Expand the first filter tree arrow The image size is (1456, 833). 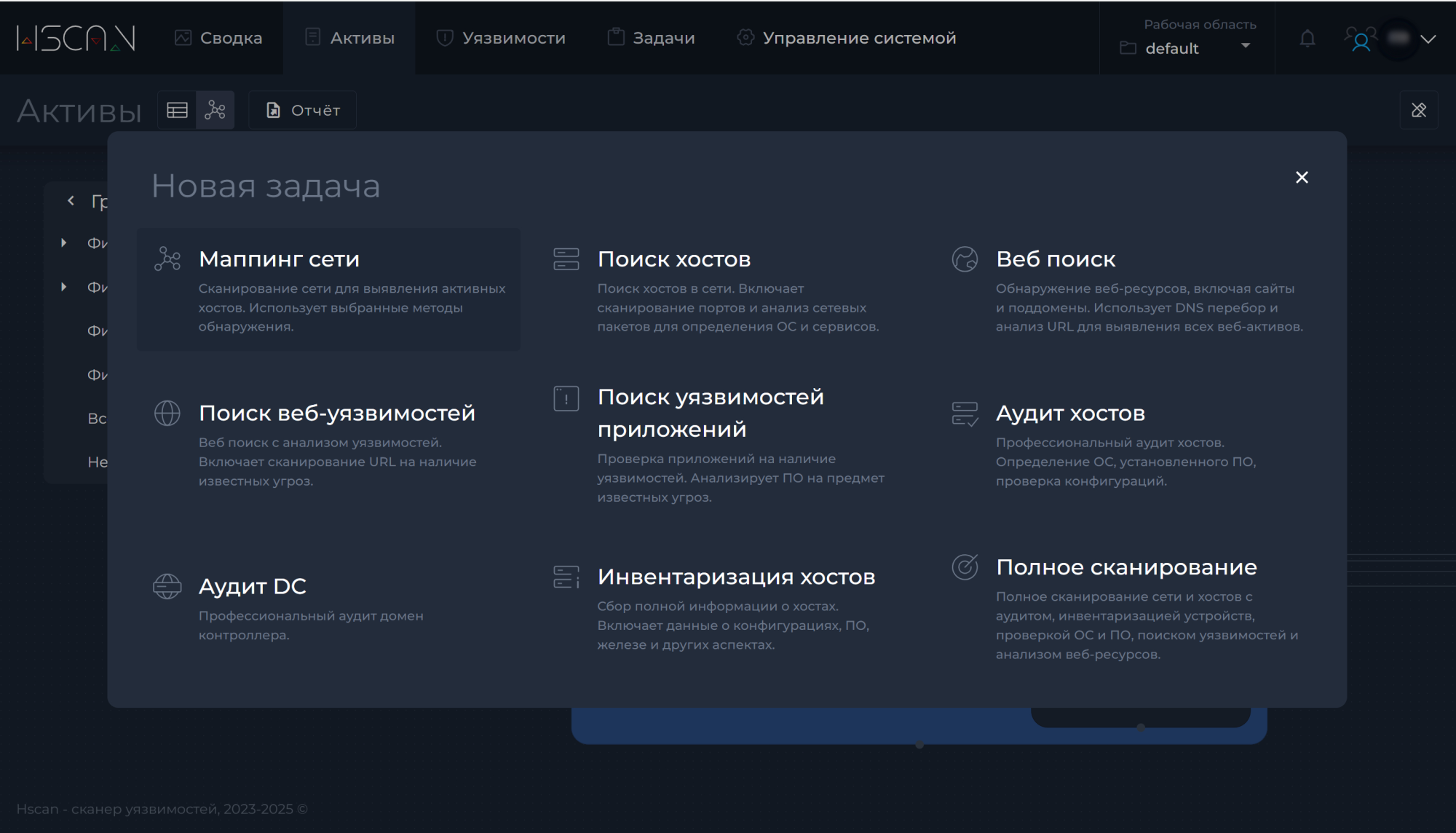tap(64, 242)
